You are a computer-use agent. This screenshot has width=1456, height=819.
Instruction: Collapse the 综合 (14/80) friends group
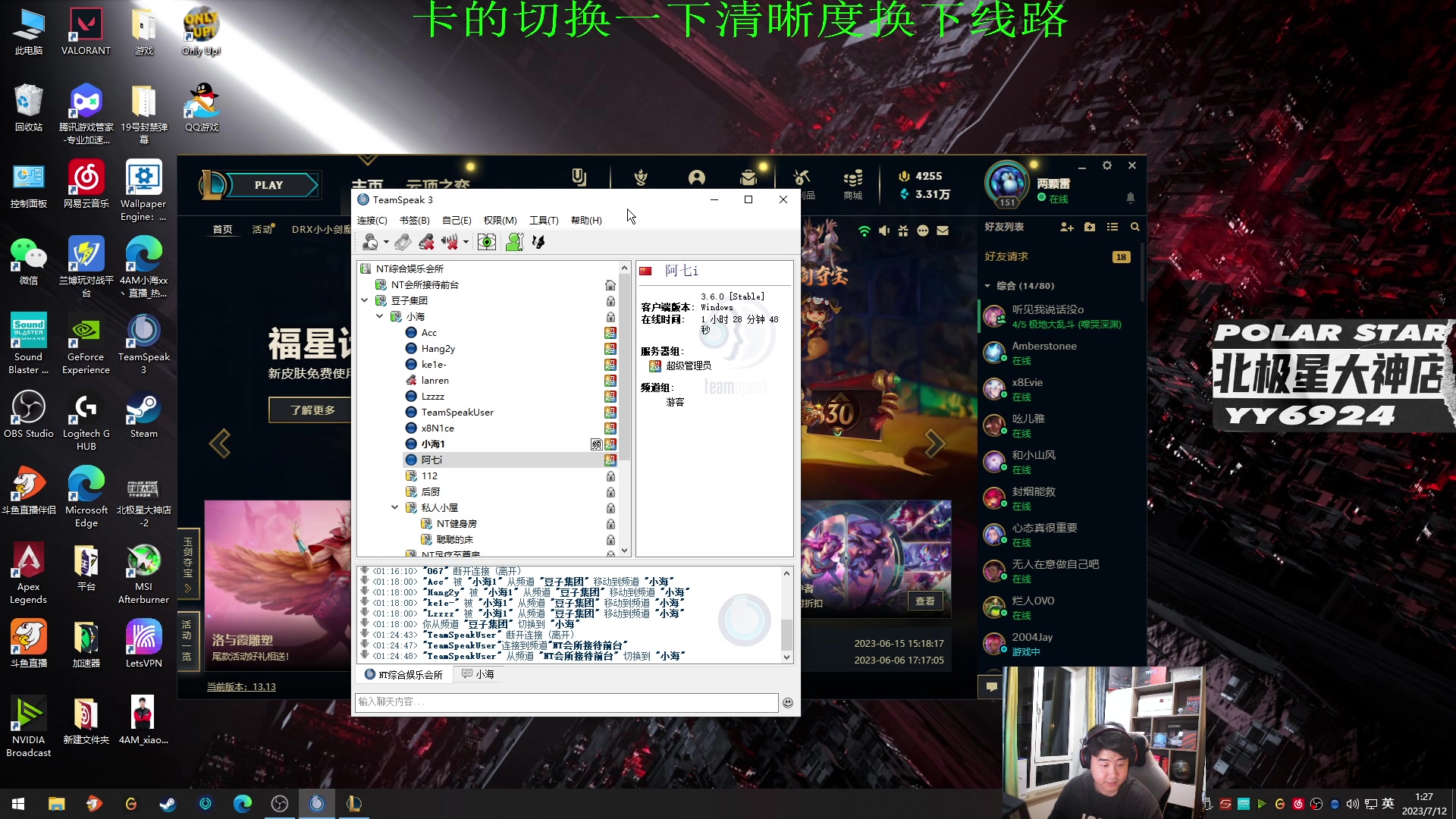click(987, 286)
